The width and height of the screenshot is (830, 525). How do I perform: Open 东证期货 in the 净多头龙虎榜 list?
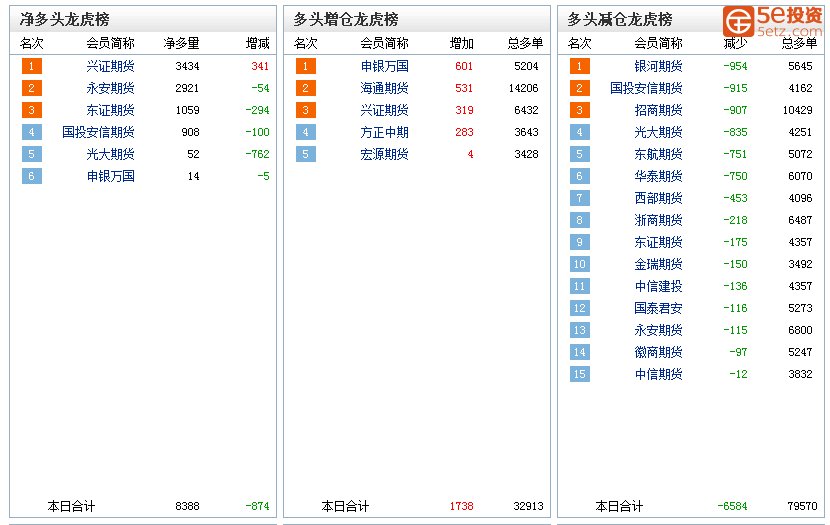tap(111, 110)
